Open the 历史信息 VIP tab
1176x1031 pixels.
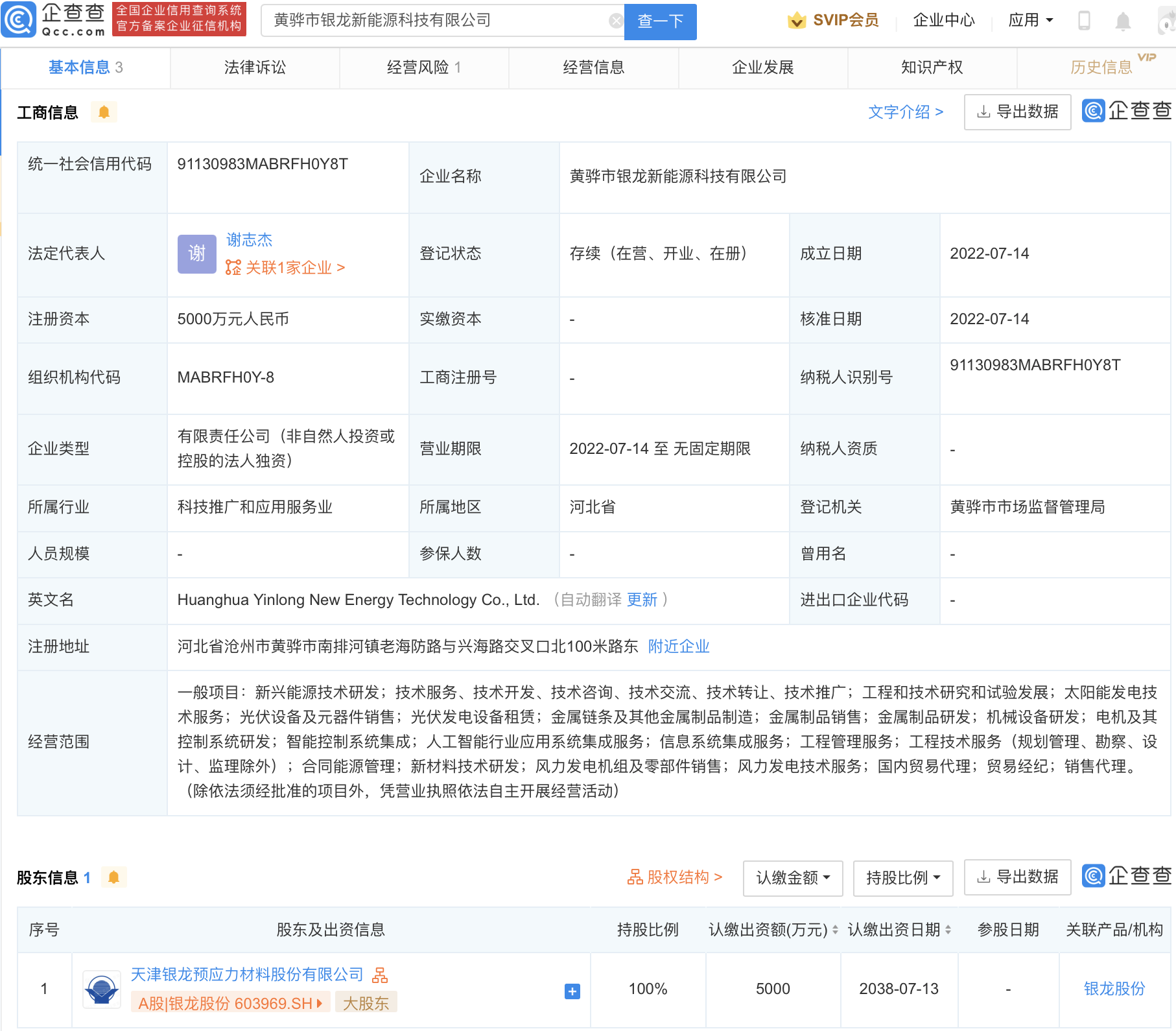[1101, 67]
